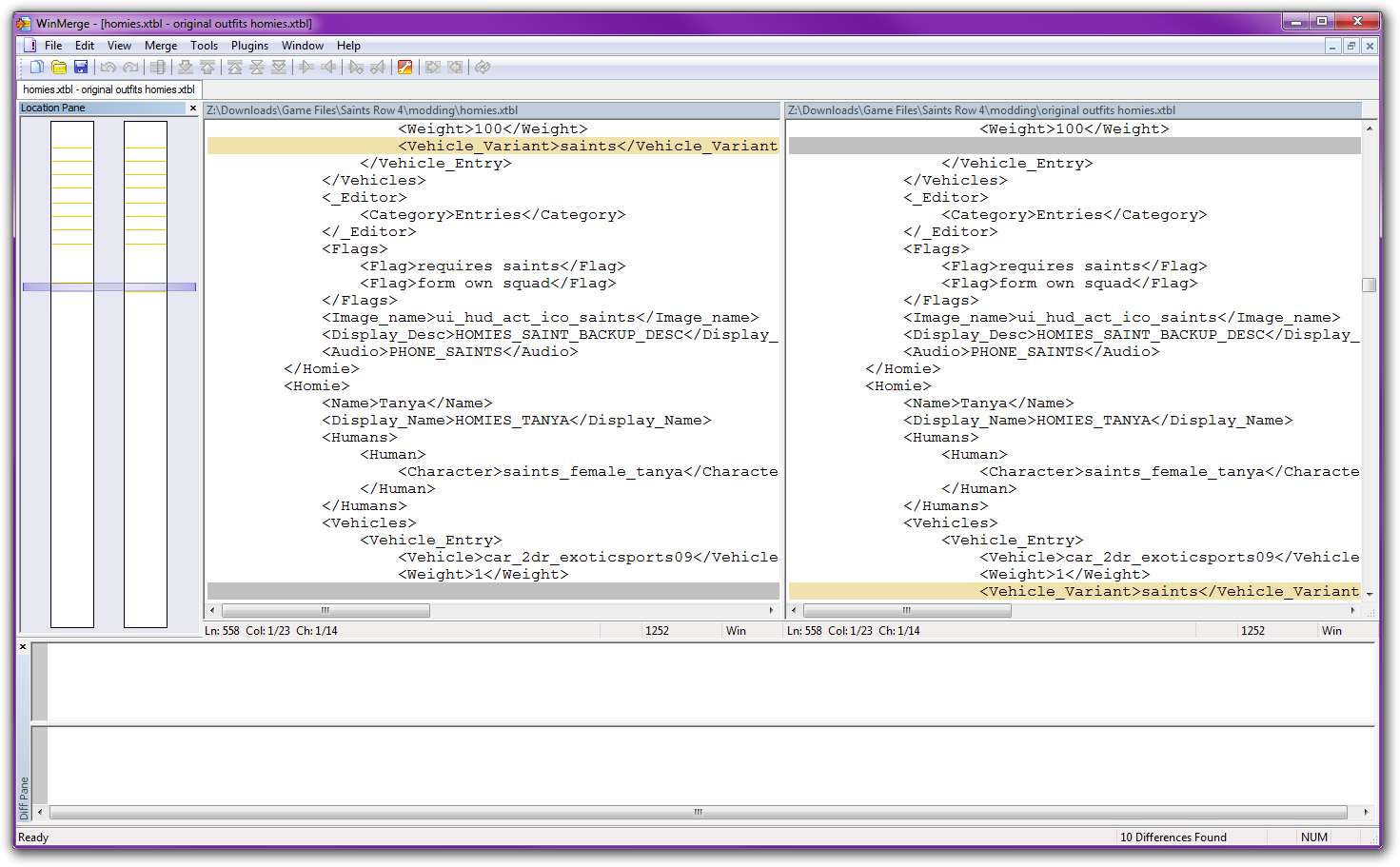This screenshot has width=1400, height=867.
Task: Click the right pane horizontal scrollbar thumb
Action: click(907, 610)
